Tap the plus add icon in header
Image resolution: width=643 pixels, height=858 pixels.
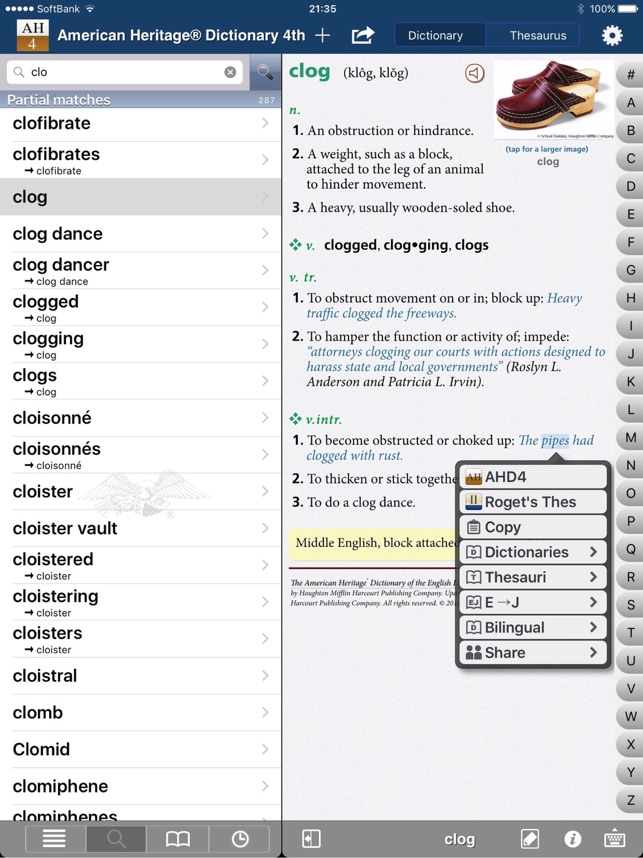323,36
